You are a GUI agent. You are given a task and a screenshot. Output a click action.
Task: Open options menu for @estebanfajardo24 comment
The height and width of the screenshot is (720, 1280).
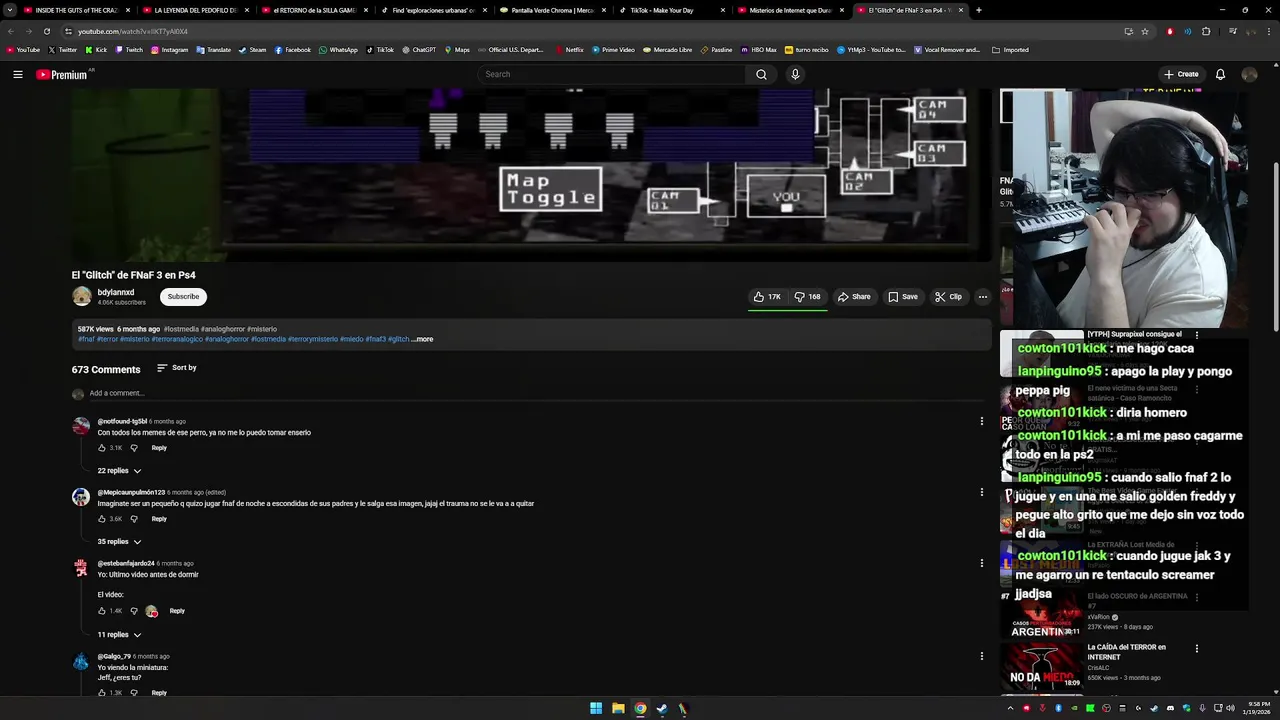(981, 563)
